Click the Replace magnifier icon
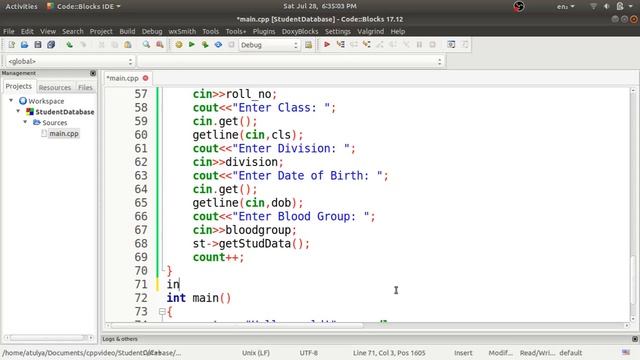The height and width of the screenshot is (360, 640). pyautogui.click(x=160, y=45)
